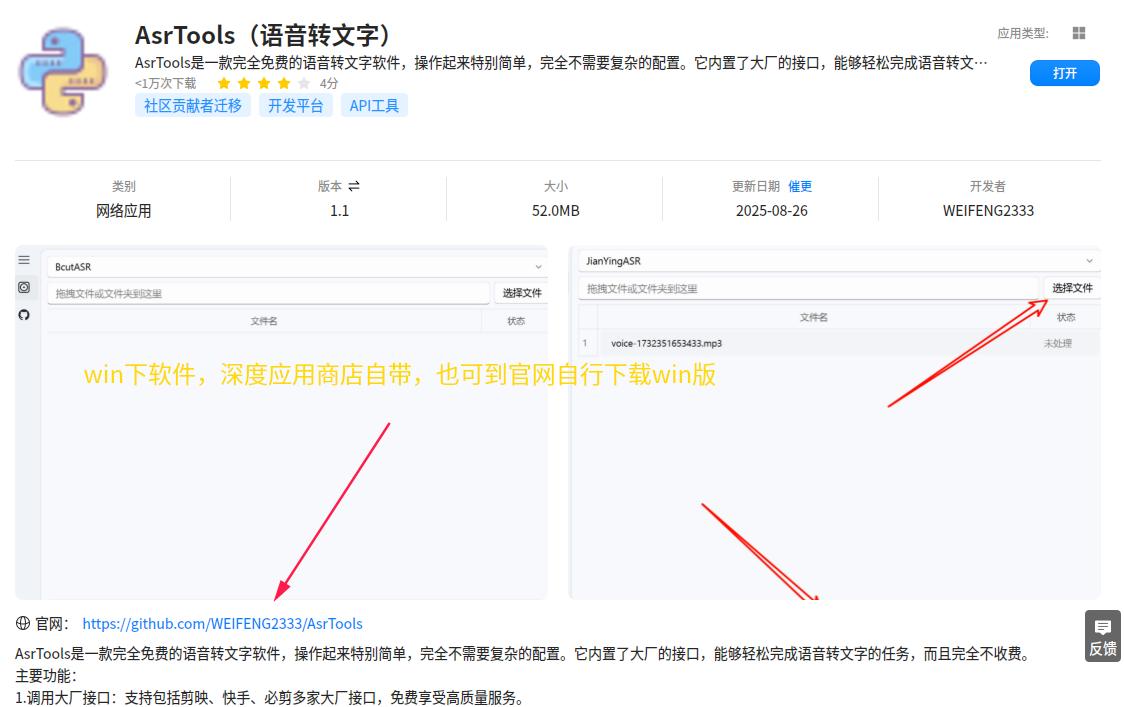Image resolution: width=1124 pixels, height=707 pixels.
Task: Click hamburger menu icon in left screenshot
Action: 24,260
